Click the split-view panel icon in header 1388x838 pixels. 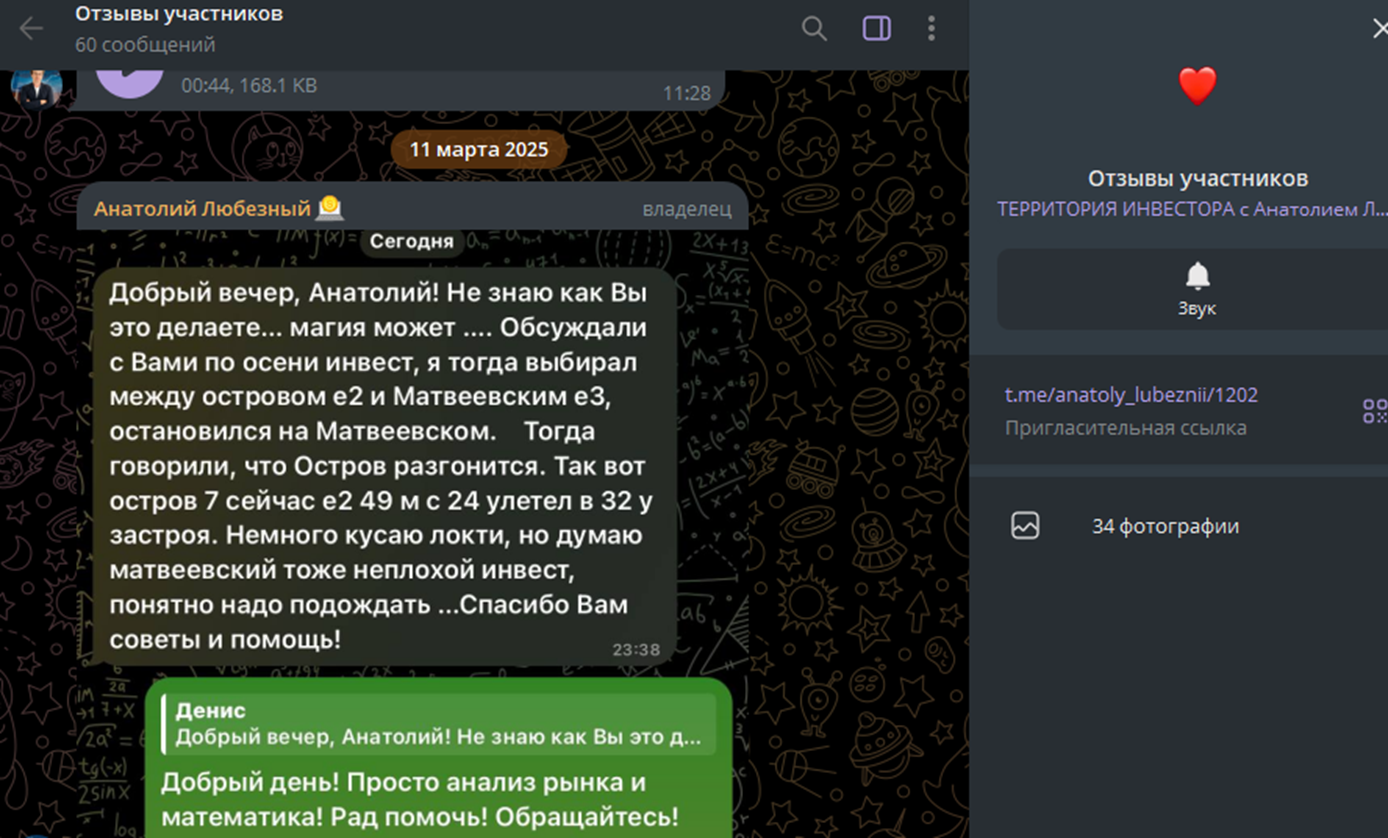point(876,28)
